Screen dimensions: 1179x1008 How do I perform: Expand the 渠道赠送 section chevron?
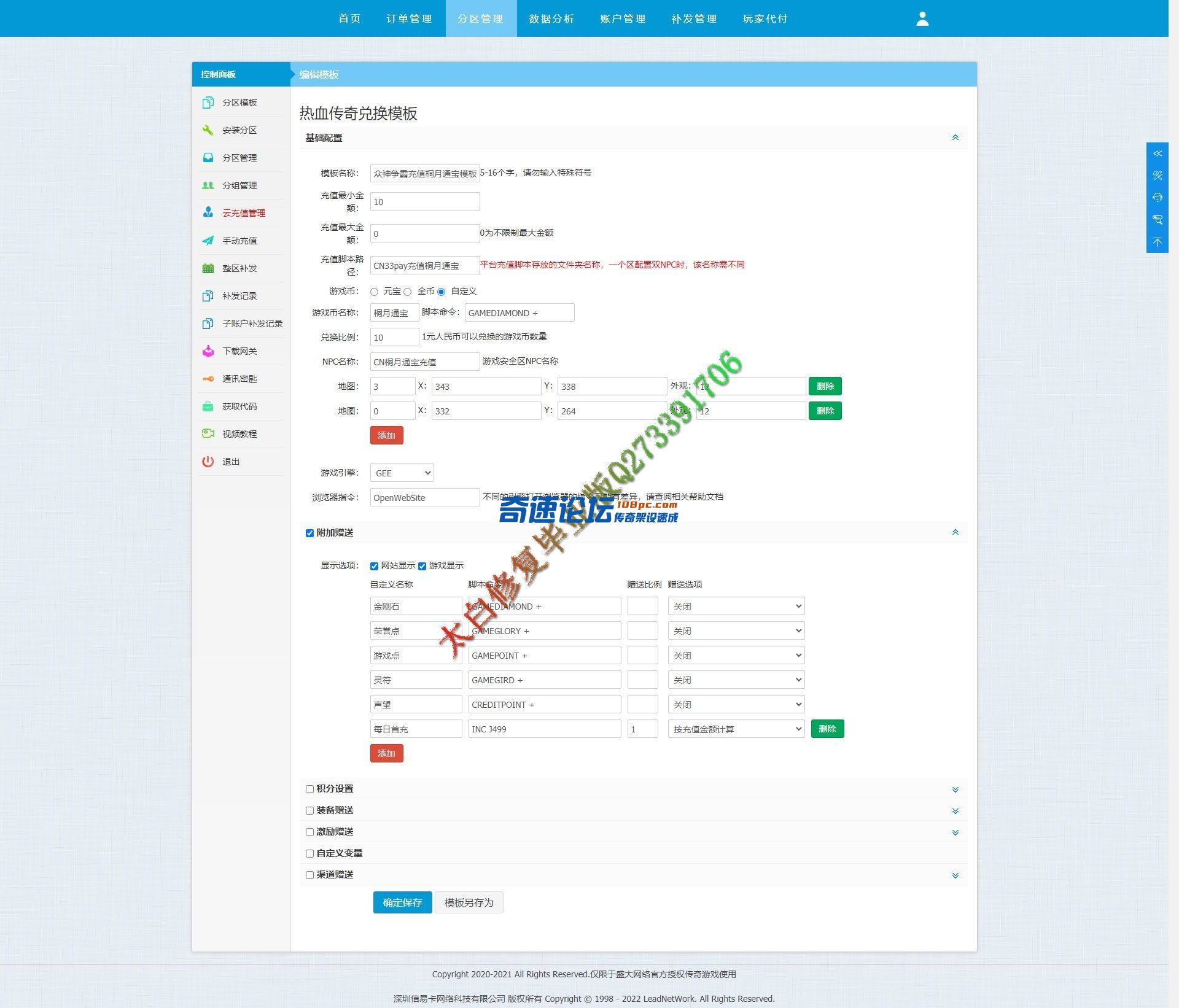955,875
